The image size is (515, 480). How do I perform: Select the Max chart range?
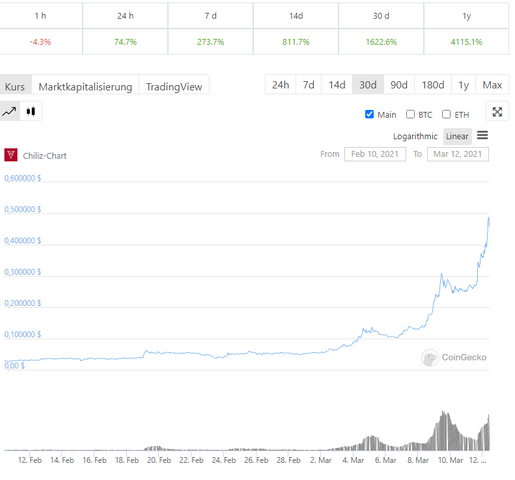pyautogui.click(x=492, y=85)
